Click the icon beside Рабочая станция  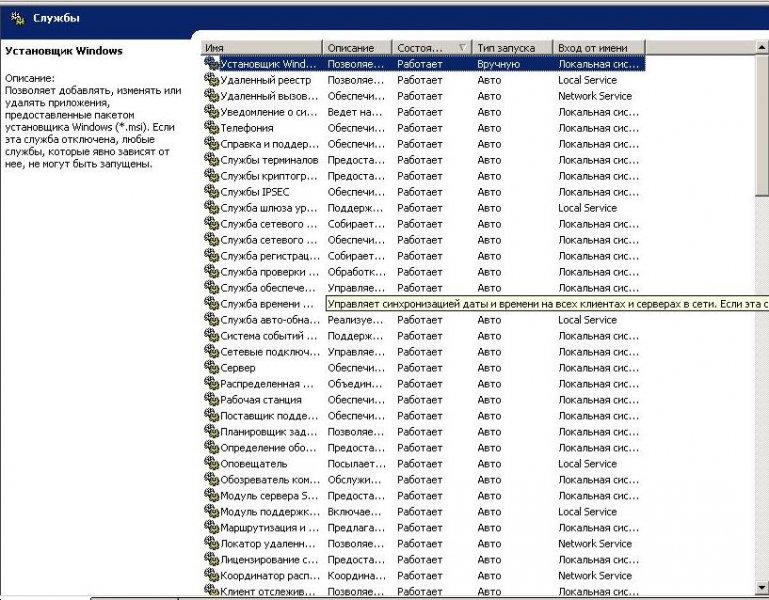211,400
